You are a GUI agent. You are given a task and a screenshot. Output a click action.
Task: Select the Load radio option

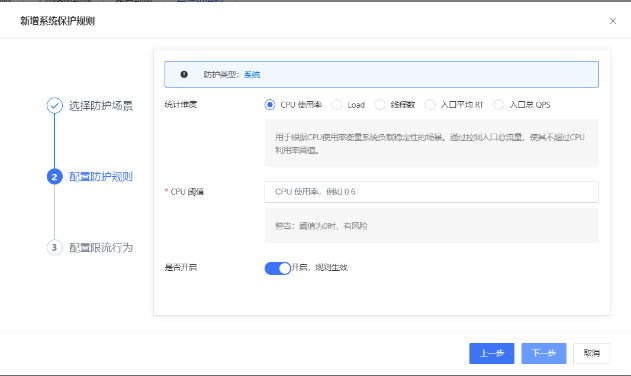(336, 105)
